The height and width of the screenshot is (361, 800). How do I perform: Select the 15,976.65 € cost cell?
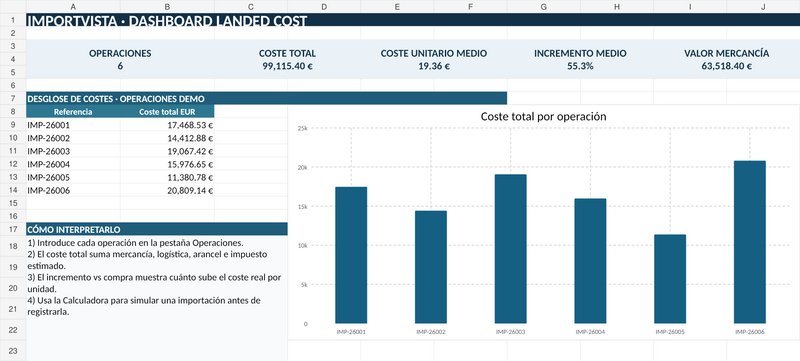click(167, 164)
